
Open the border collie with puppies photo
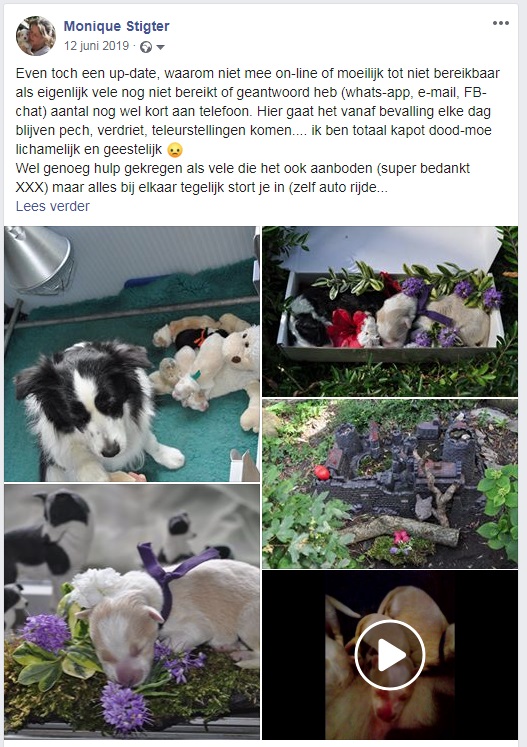coord(132,354)
